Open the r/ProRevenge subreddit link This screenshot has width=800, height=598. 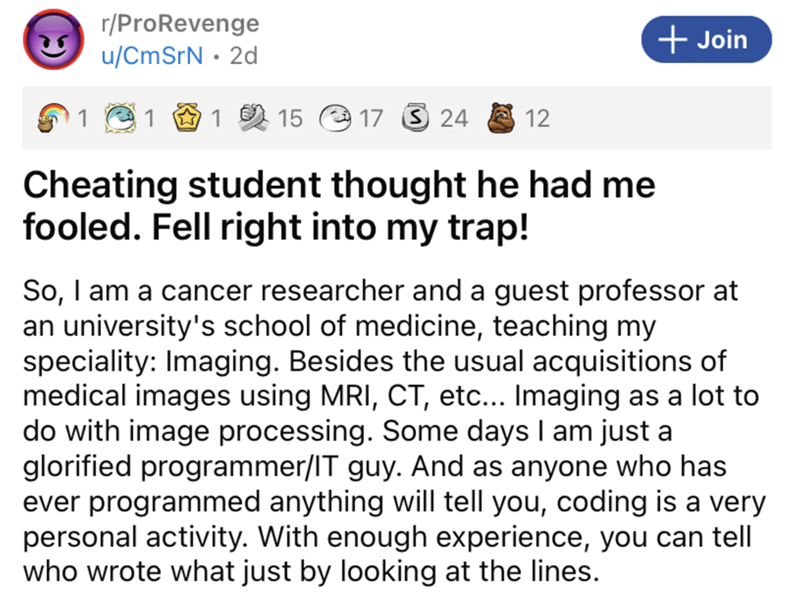pyautogui.click(x=180, y=23)
